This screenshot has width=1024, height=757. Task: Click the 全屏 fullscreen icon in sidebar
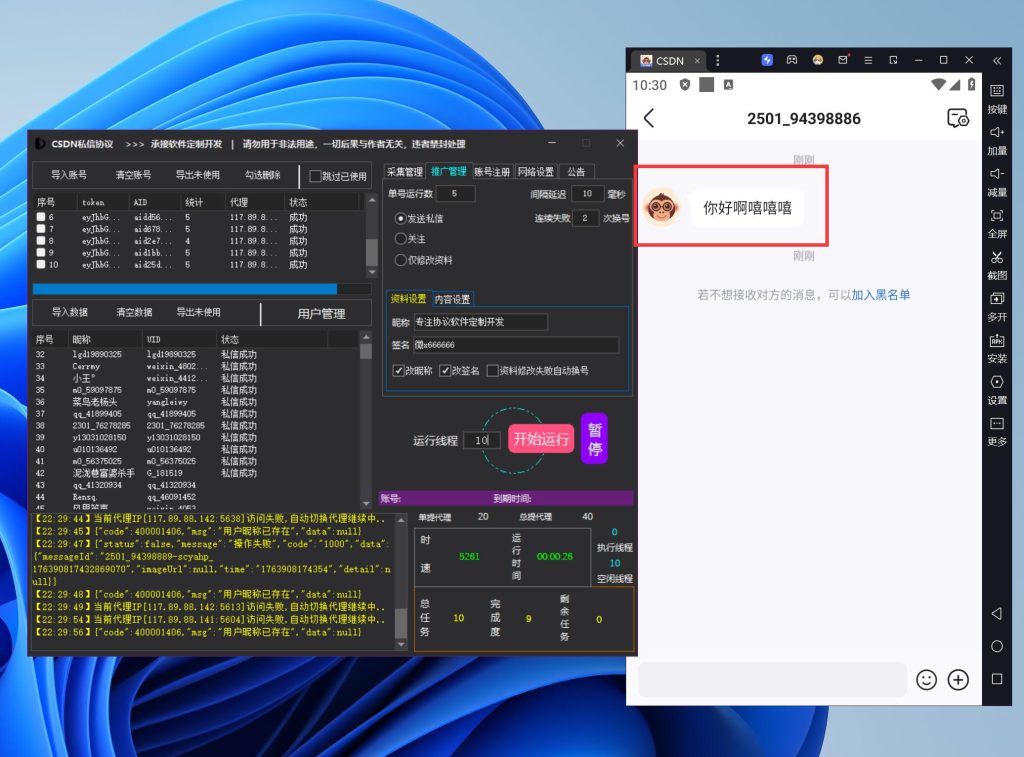(996, 216)
